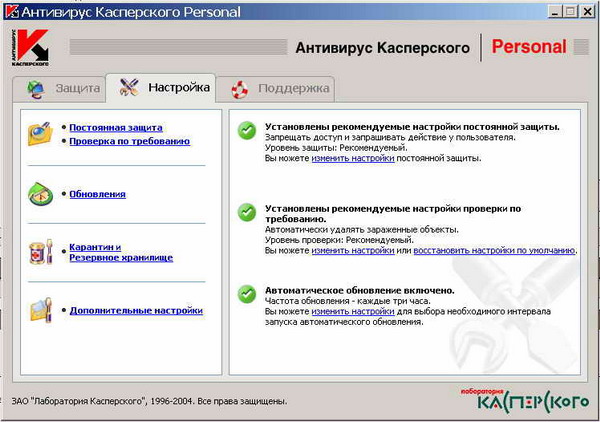The width and height of the screenshot is (600, 422).
Task: Click the Антивирус Касперского header title
Action: (x=383, y=48)
